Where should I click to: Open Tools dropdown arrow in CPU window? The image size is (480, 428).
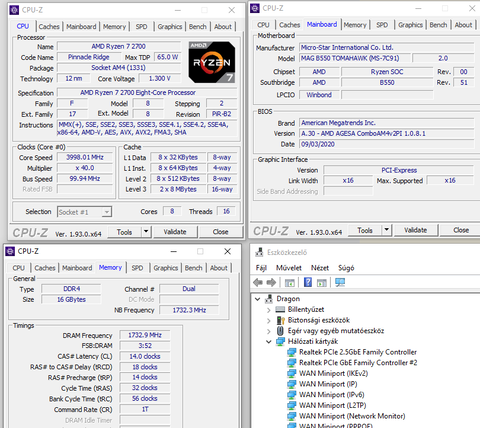tap(146, 231)
